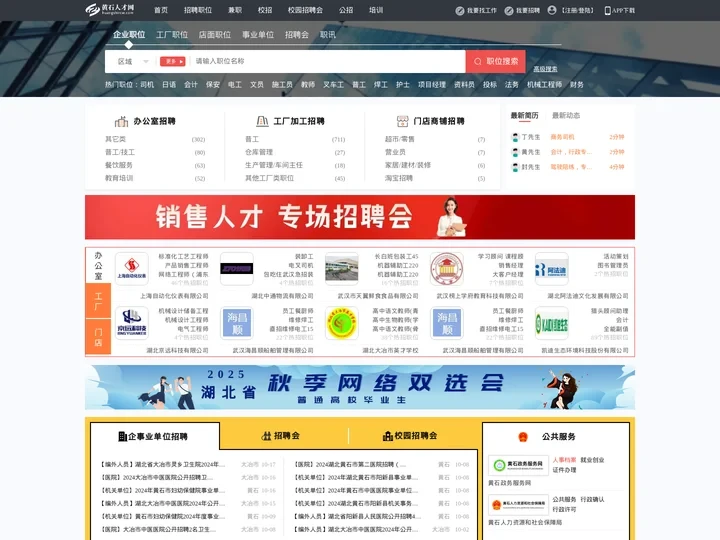Open the 2025湖北省秋季网络双选会 banner
Viewport: 720px width, 540px height.
click(x=360, y=387)
